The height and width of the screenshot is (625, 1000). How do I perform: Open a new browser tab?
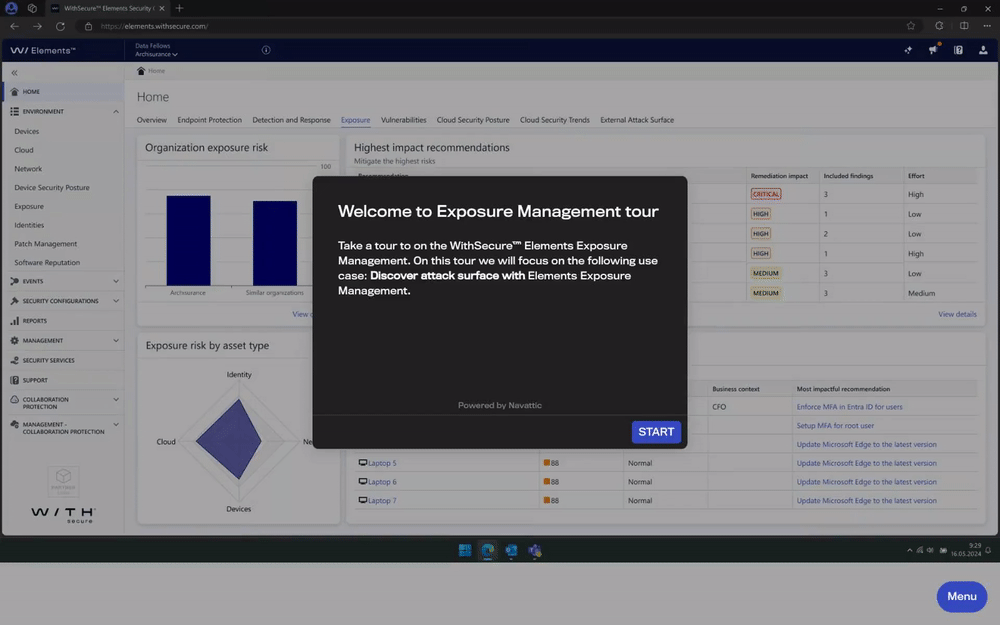pyautogui.click(x=179, y=8)
